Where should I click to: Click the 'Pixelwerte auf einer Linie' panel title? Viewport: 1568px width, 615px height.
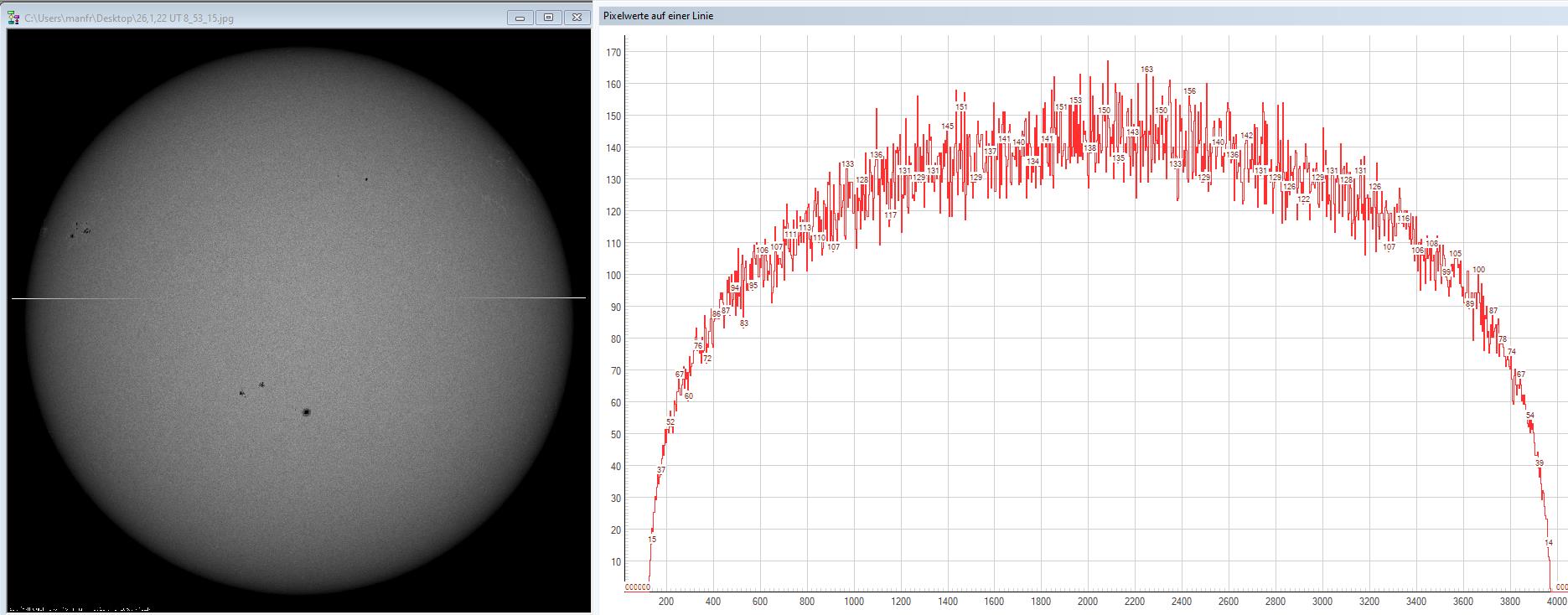pyautogui.click(x=659, y=16)
